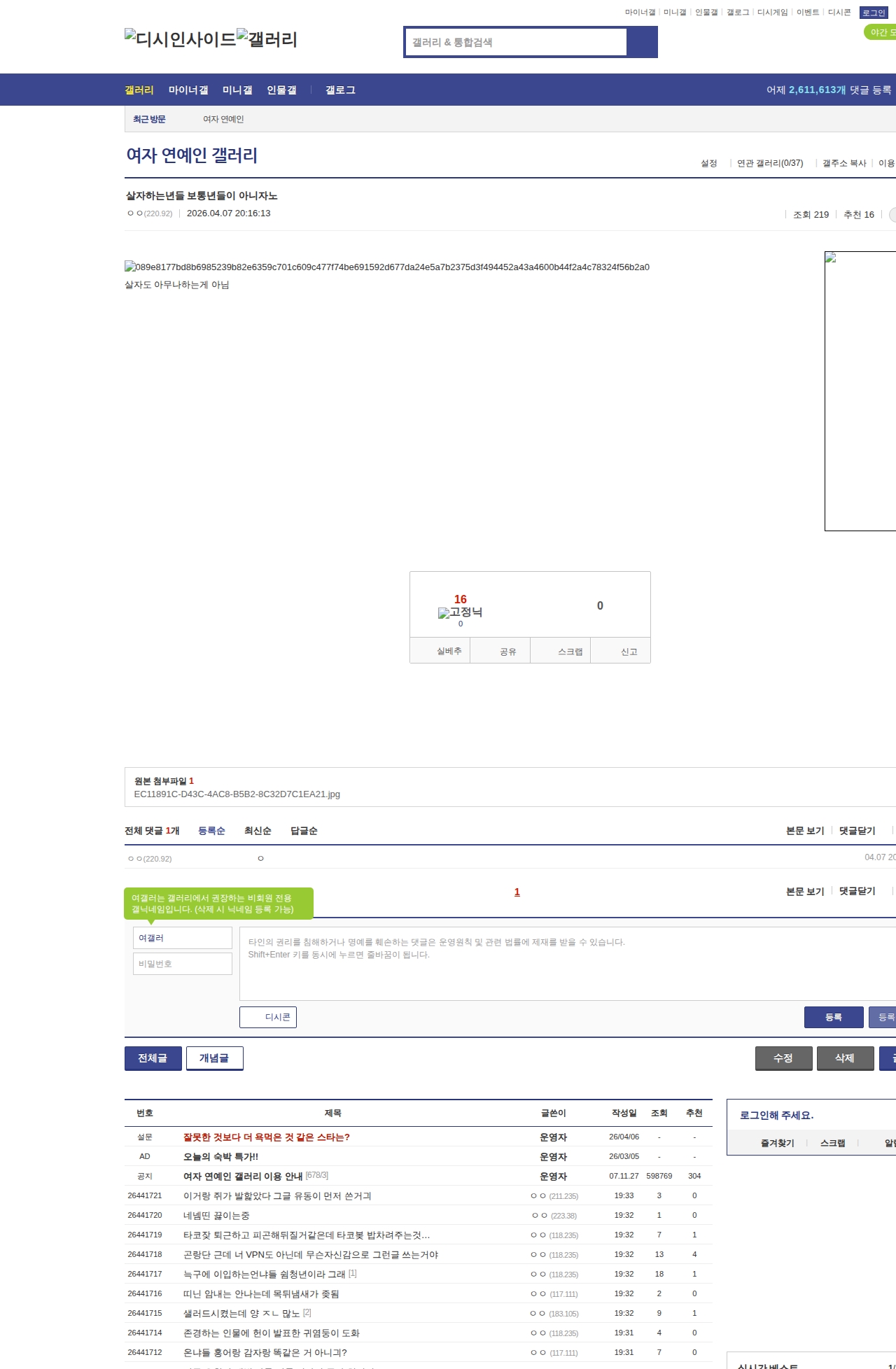Screen dimensions: 896x1369
Task: Click the 실베추 button
Action: tap(440, 651)
